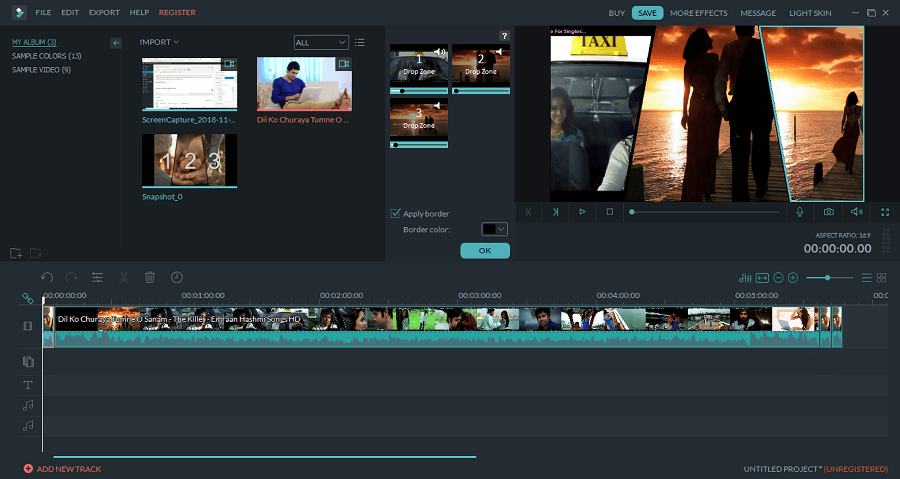Viewport: 900px width, 479px height.
Task: Start a voiceover recording with the microphone icon
Action: pos(800,212)
